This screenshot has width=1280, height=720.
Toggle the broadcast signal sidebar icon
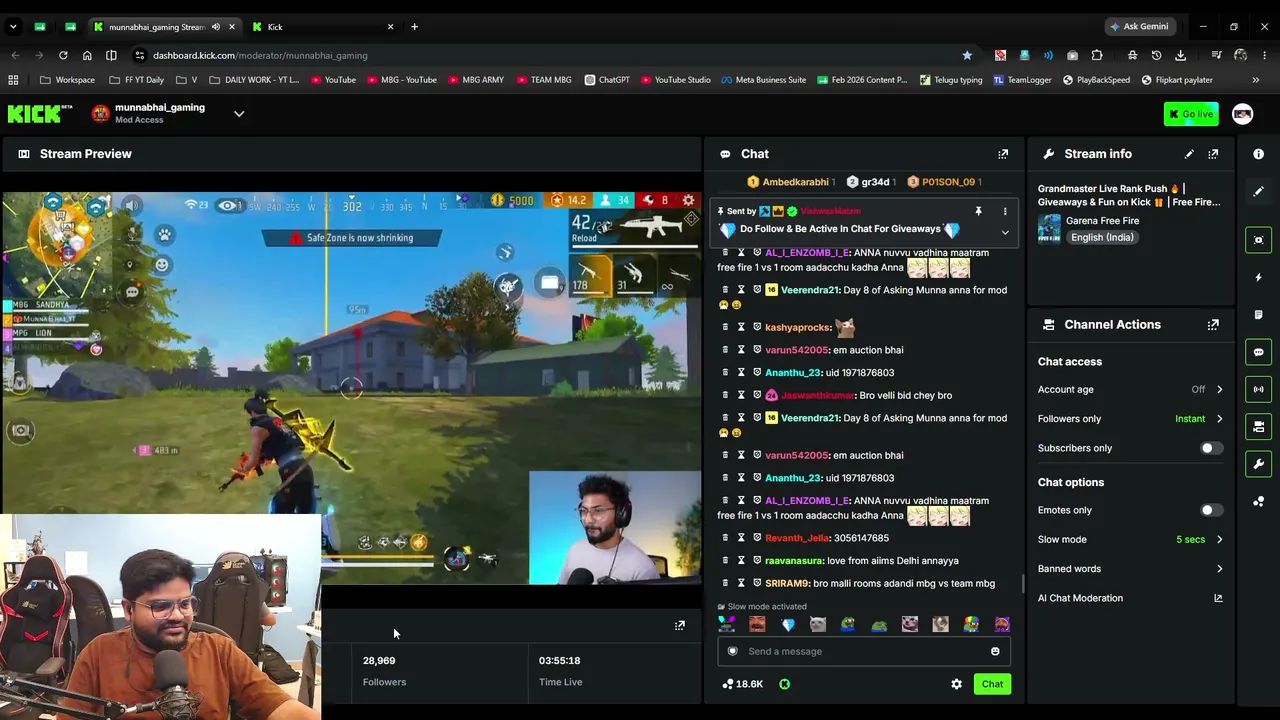click(x=1259, y=389)
